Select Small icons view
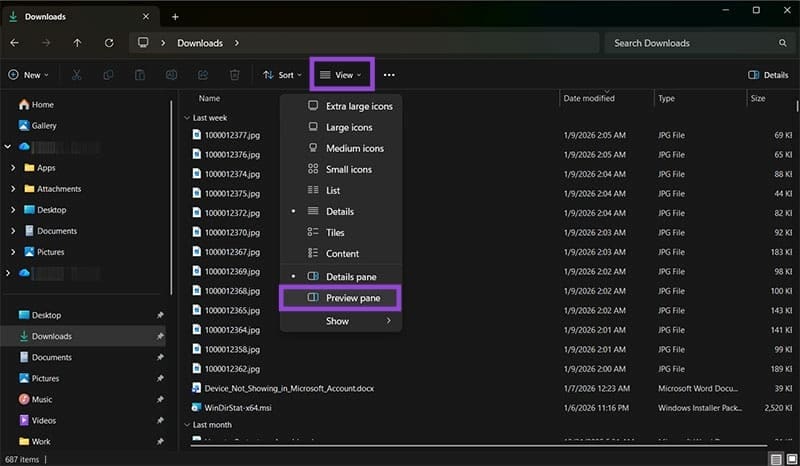This screenshot has height=466, width=800. [x=340, y=169]
